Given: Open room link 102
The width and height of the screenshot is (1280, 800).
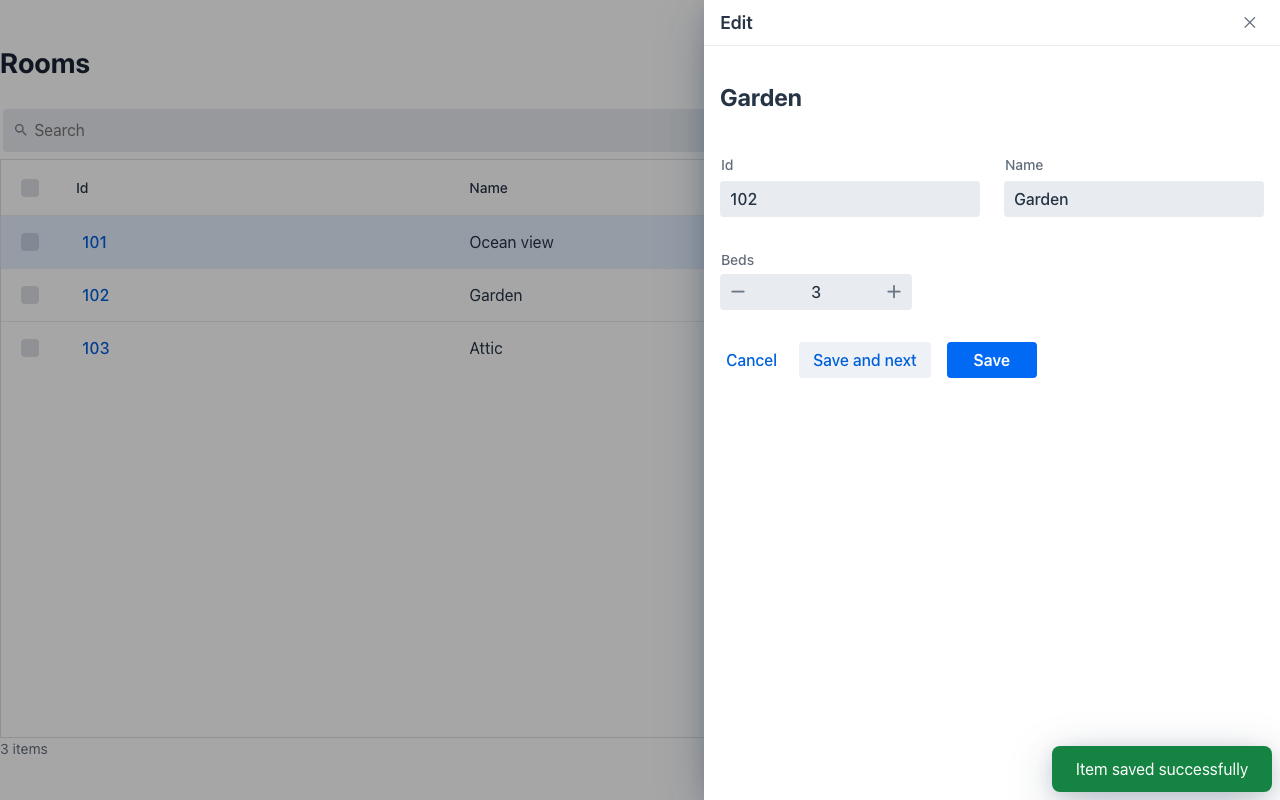Looking at the screenshot, I should click(95, 295).
